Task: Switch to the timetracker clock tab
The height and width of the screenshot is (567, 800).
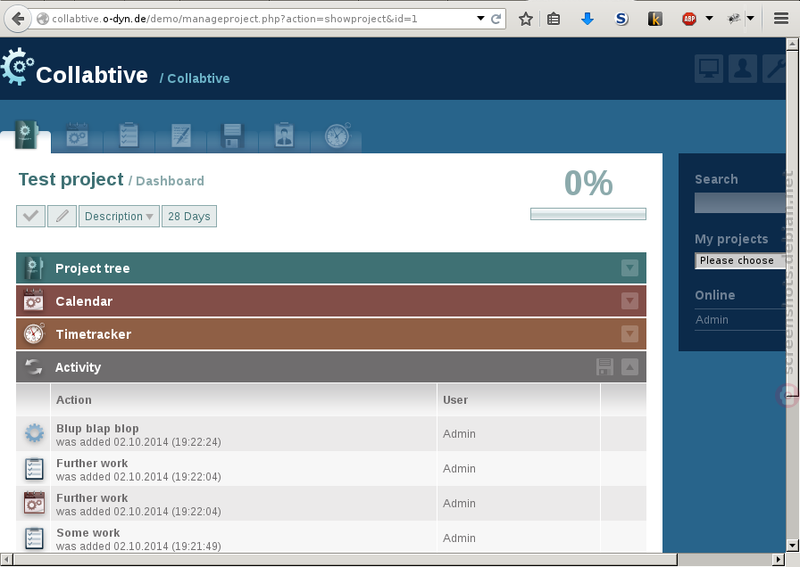Action: click(337, 135)
